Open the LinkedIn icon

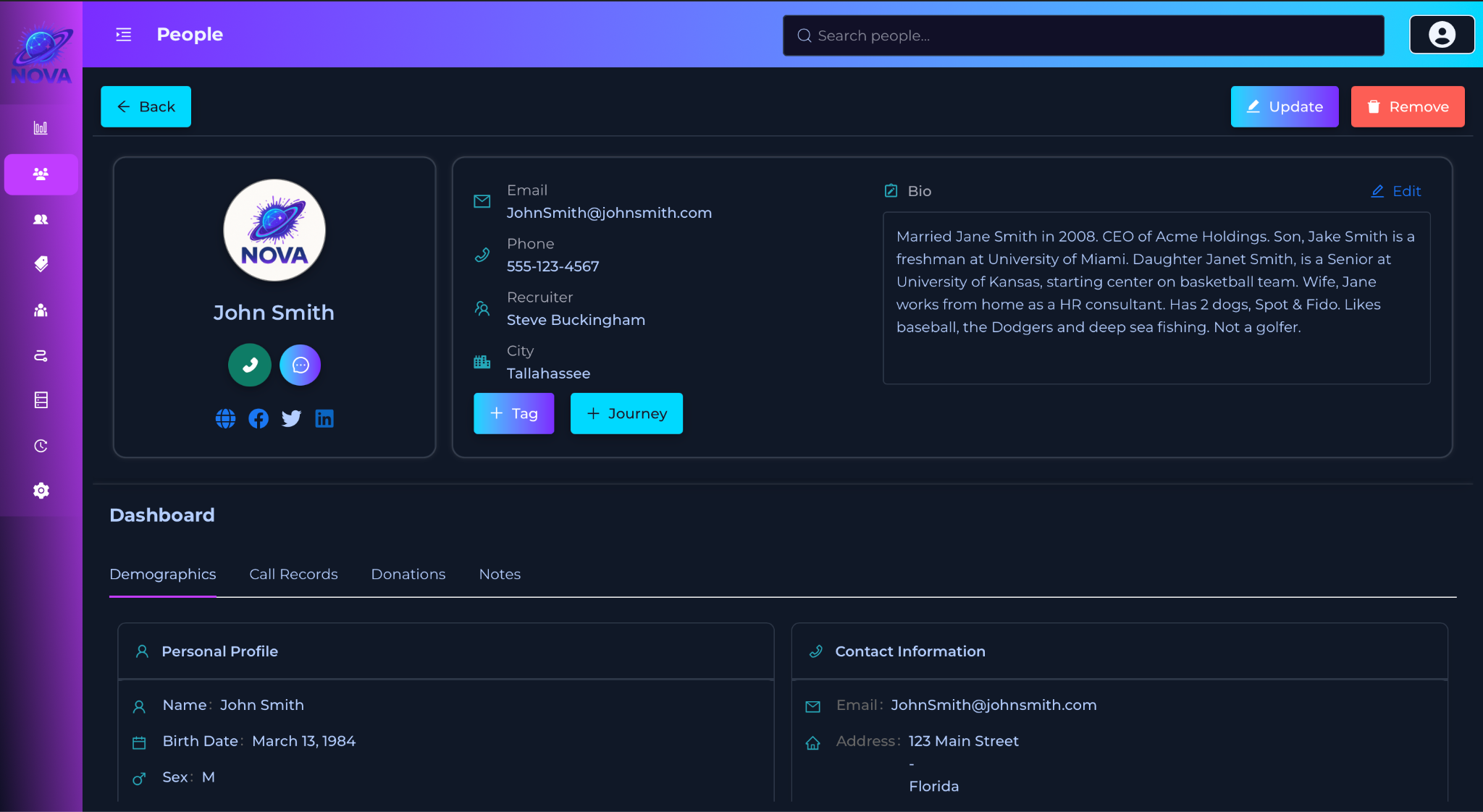click(x=324, y=418)
